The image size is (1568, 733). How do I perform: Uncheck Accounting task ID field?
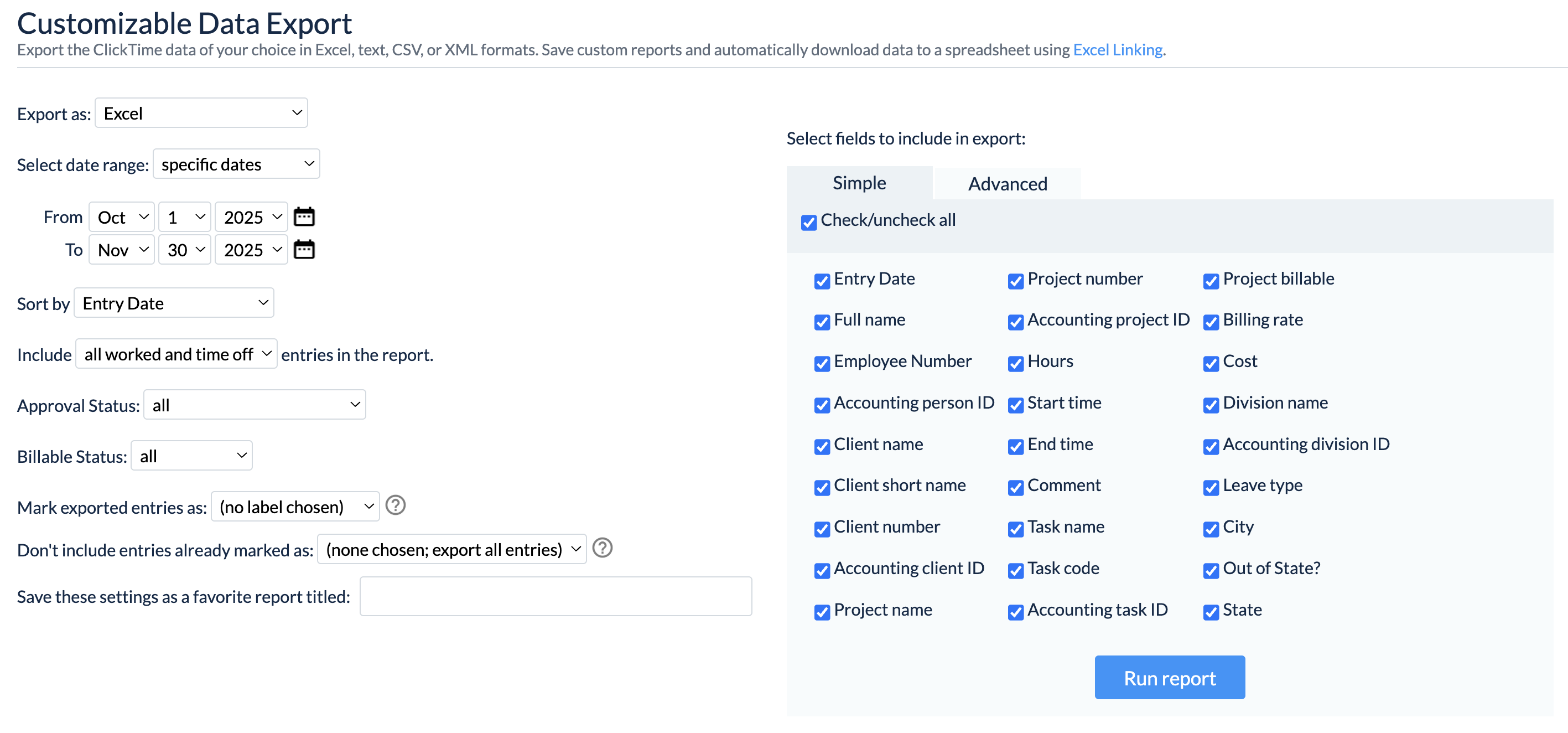pos(1016,612)
